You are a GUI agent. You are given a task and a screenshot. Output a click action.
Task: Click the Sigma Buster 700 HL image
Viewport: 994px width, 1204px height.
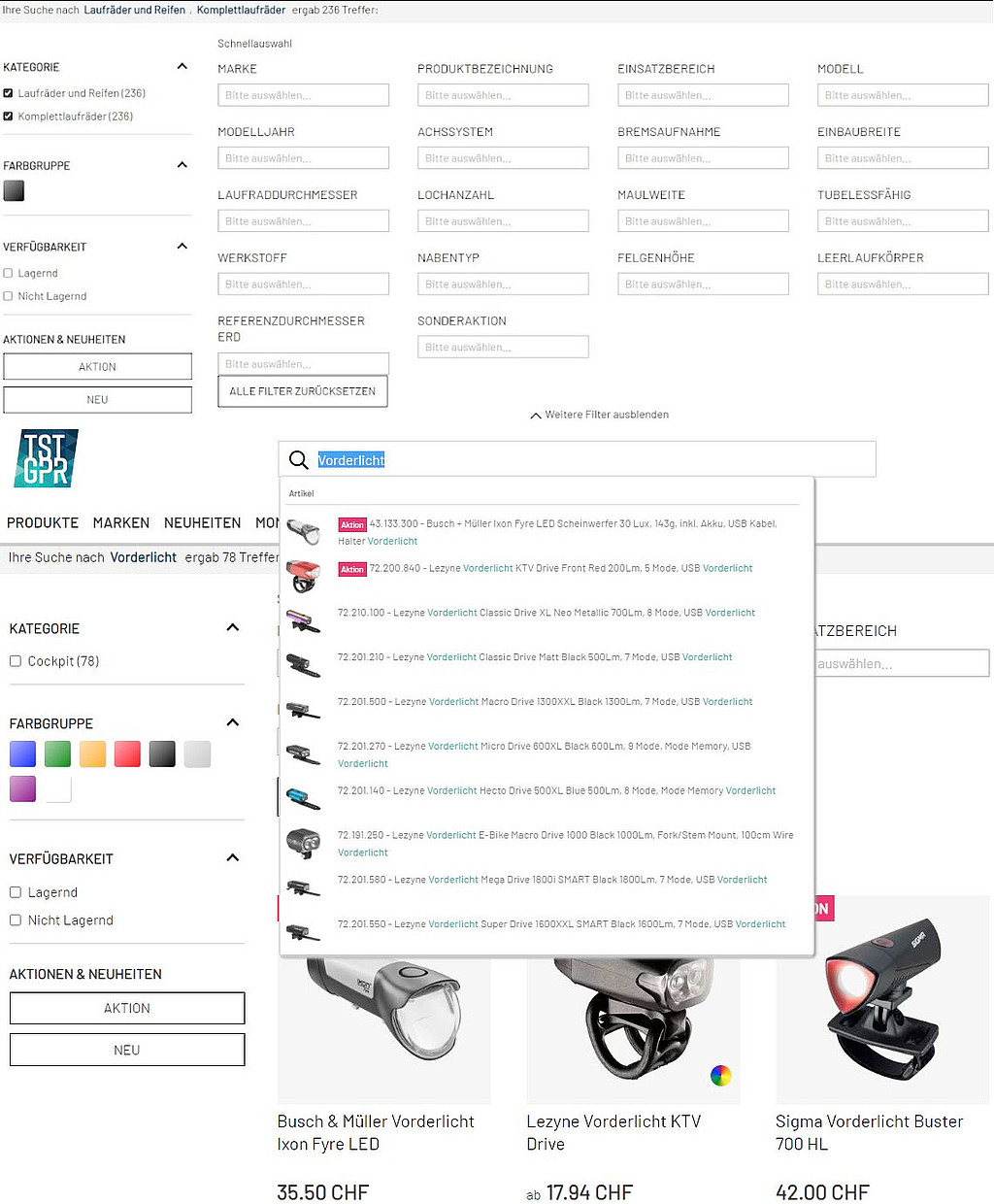[x=882, y=1000]
